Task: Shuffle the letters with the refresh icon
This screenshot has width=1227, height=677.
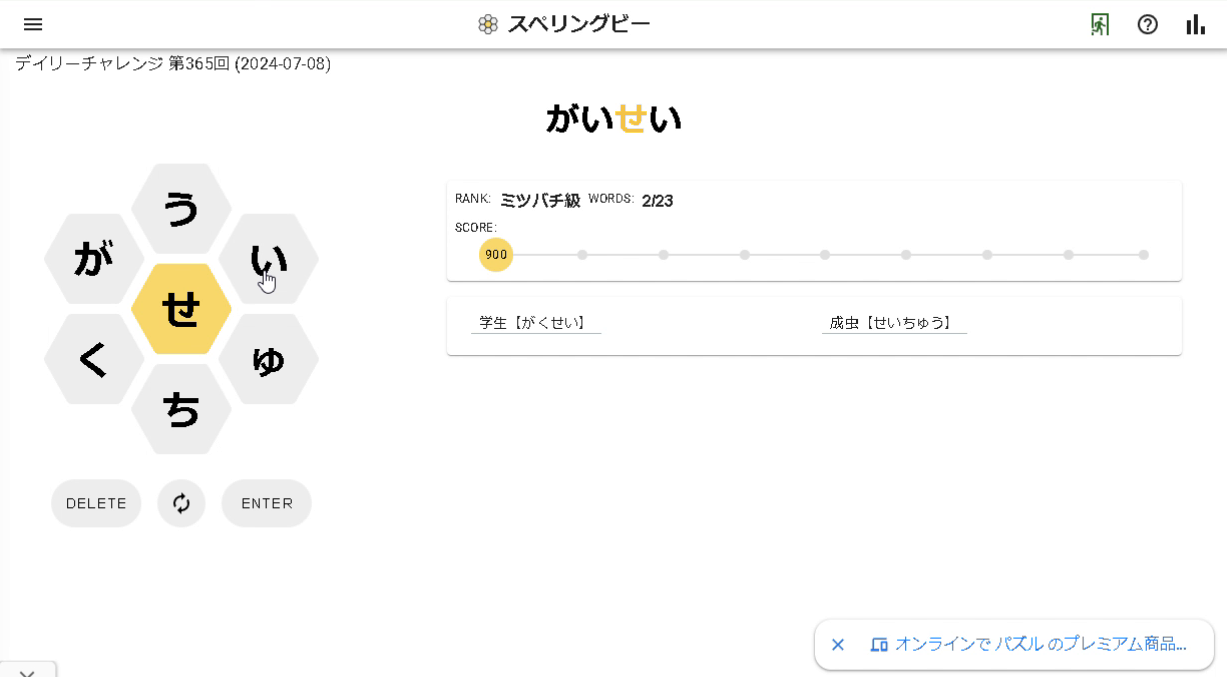Action: pos(181,503)
